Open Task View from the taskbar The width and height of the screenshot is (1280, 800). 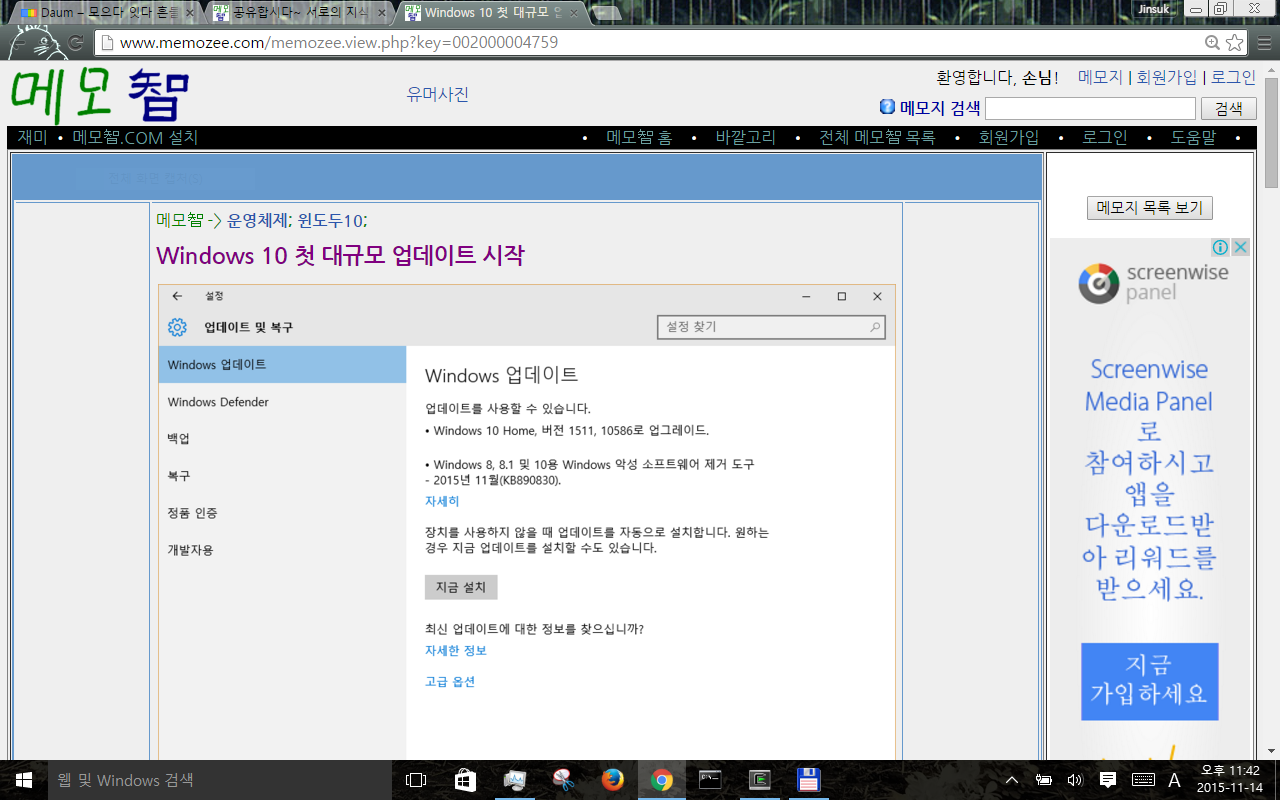tap(416, 780)
